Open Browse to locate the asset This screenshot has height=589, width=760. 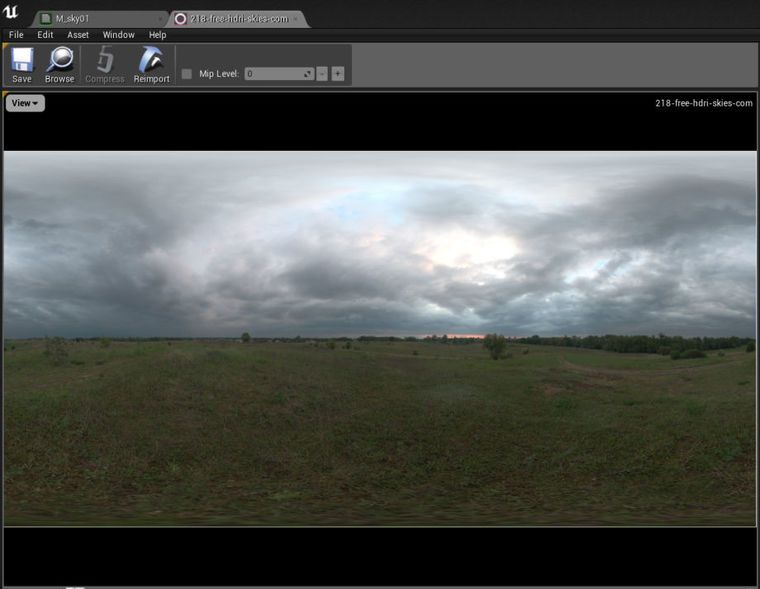60,65
